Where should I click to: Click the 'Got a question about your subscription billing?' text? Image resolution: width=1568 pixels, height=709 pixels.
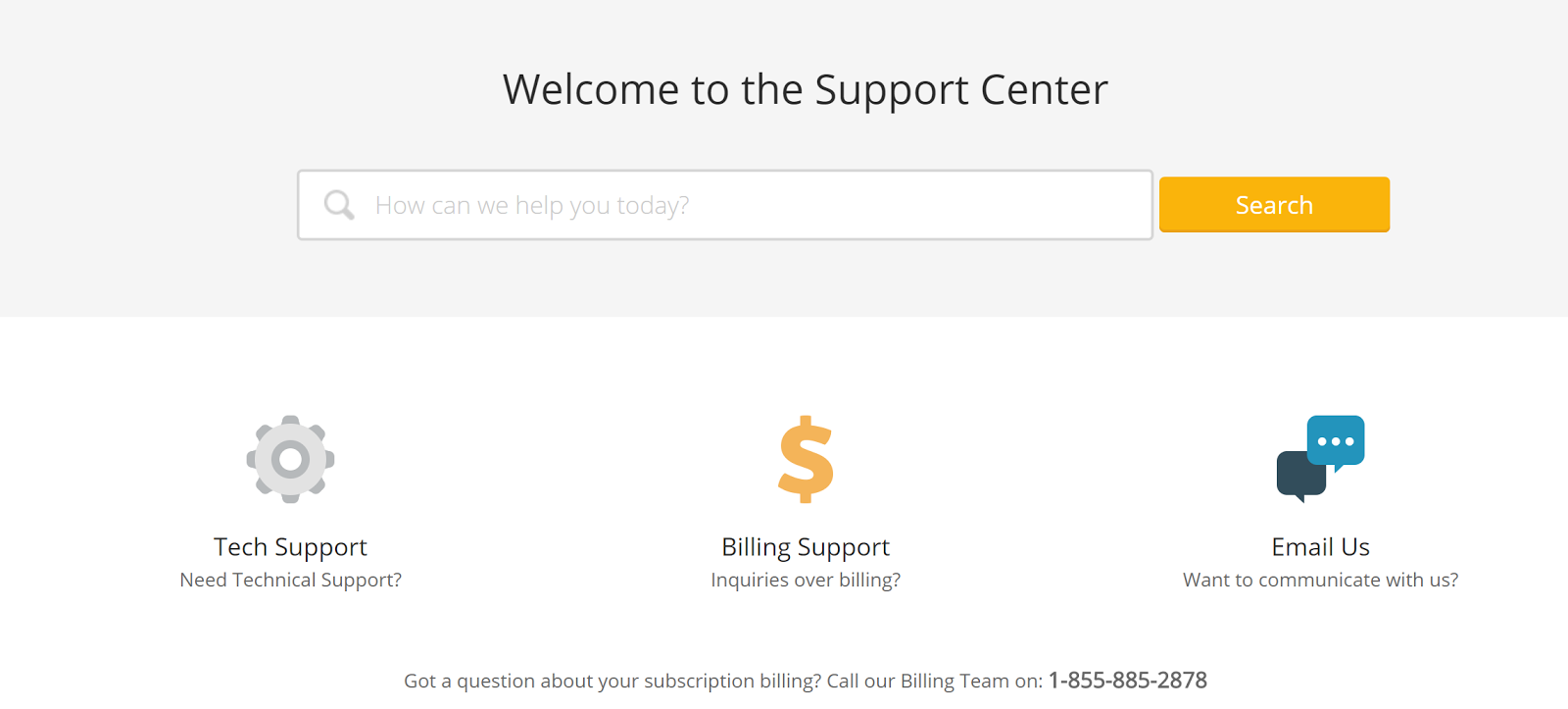point(612,682)
